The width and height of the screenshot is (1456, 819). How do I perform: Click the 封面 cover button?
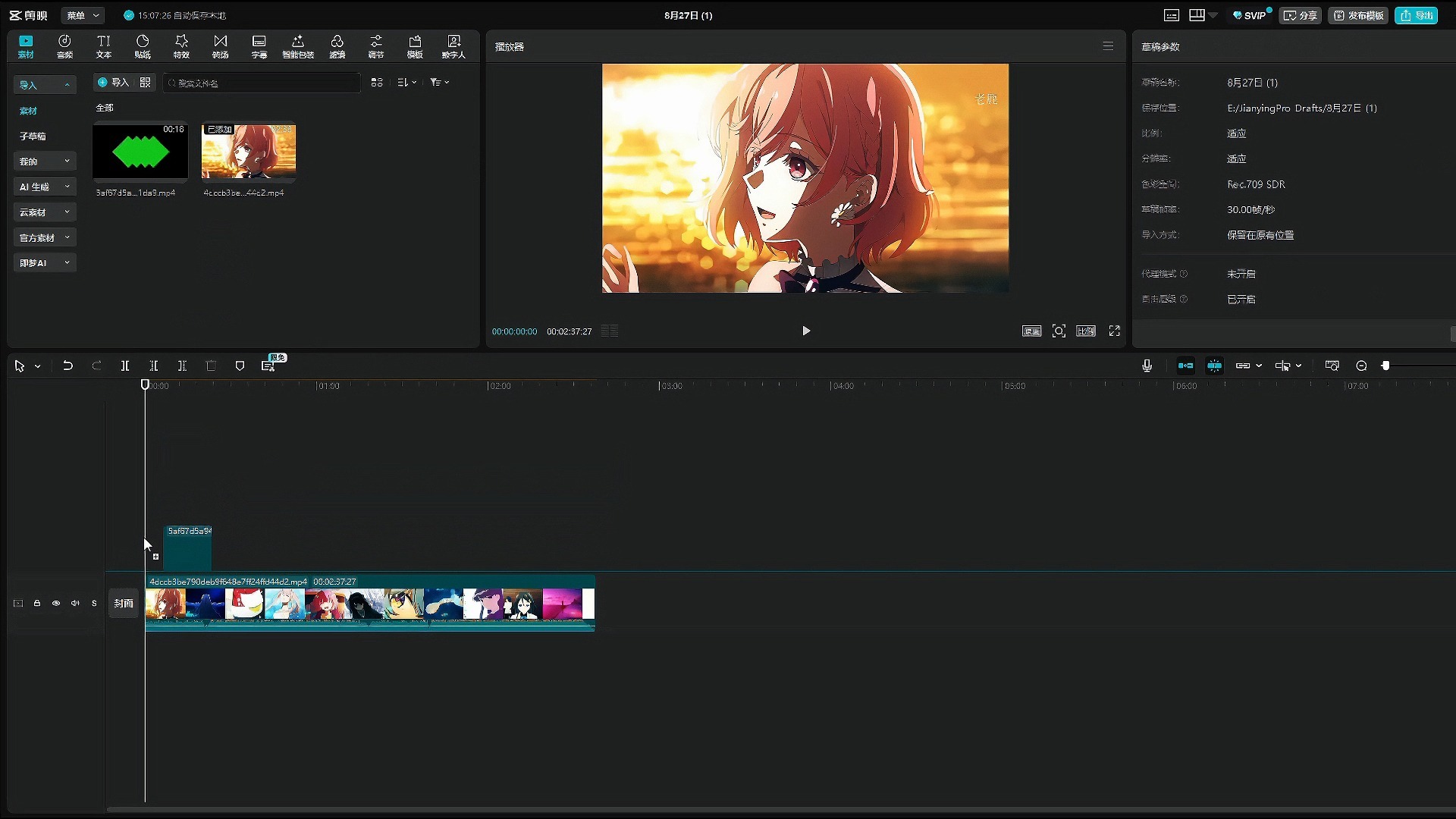(124, 603)
